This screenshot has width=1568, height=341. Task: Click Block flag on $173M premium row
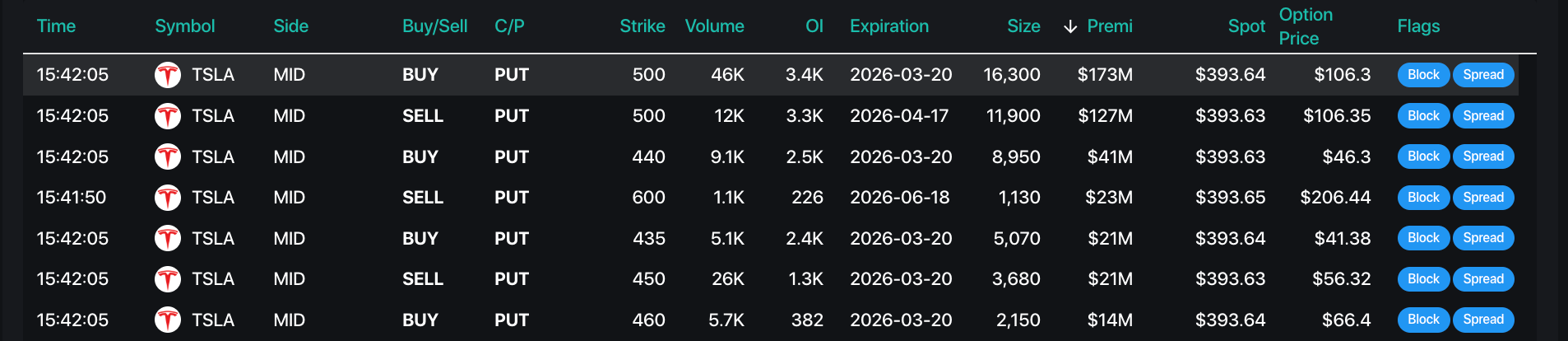tap(1423, 75)
